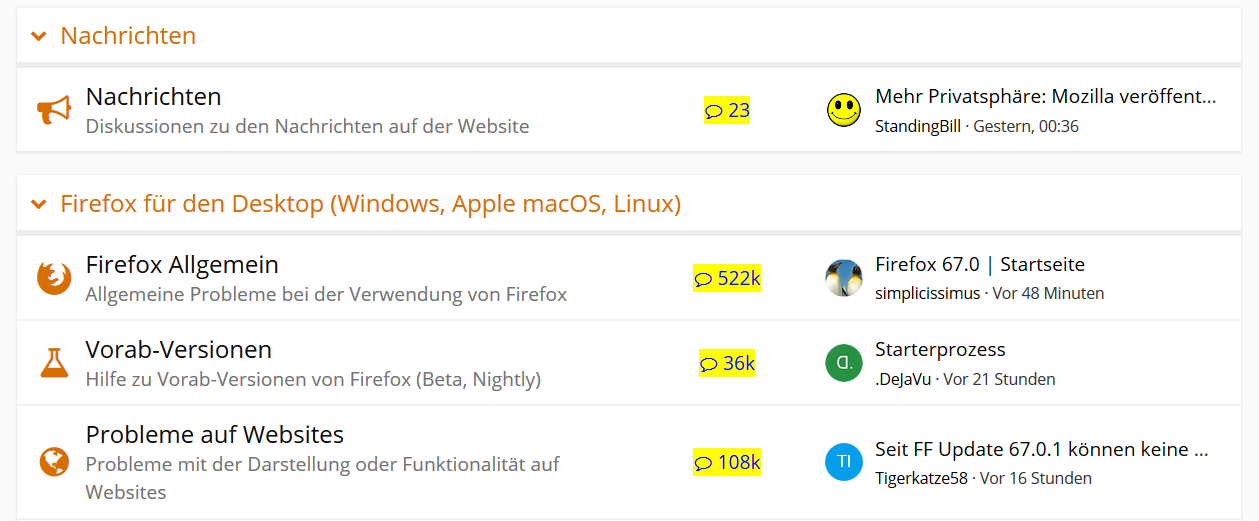Open the Nachrichten category heading link

point(128,36)
